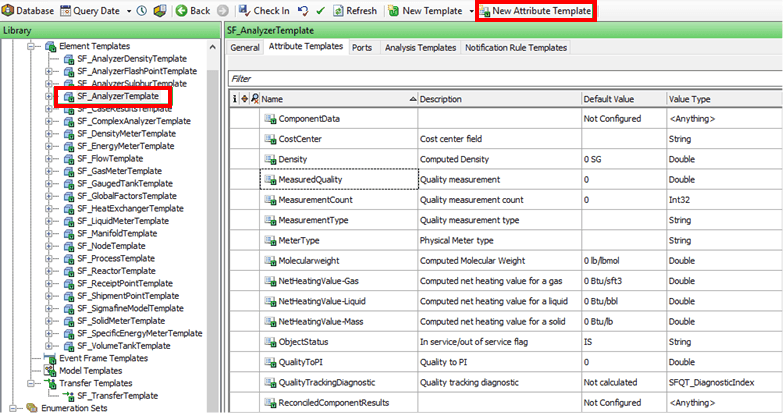Expand the SF_GlobalFactorsTemplate node

click(x=49, y=196)
